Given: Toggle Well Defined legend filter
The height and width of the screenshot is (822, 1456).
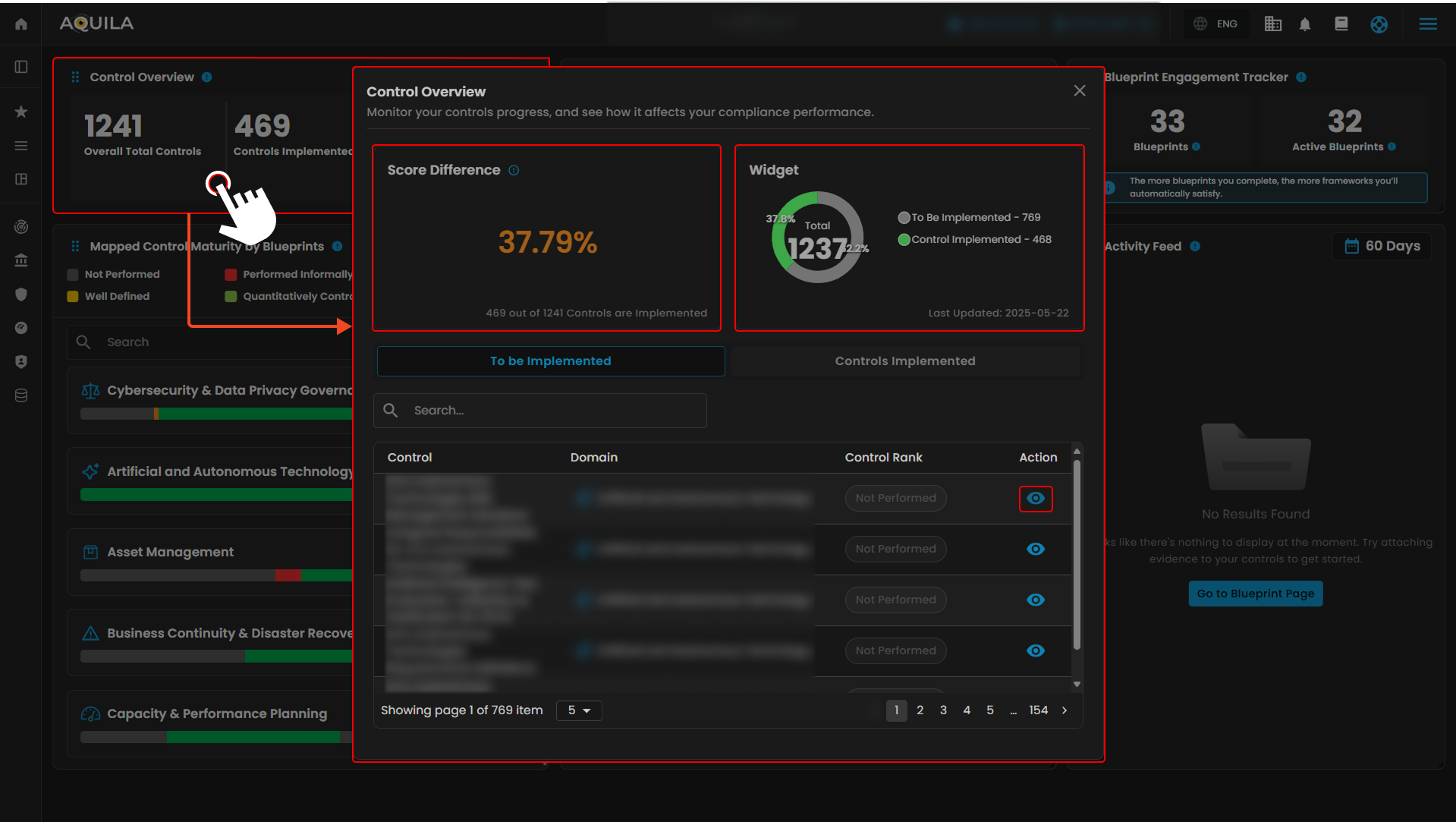Looking at the screenshot, I should point(108,297).
